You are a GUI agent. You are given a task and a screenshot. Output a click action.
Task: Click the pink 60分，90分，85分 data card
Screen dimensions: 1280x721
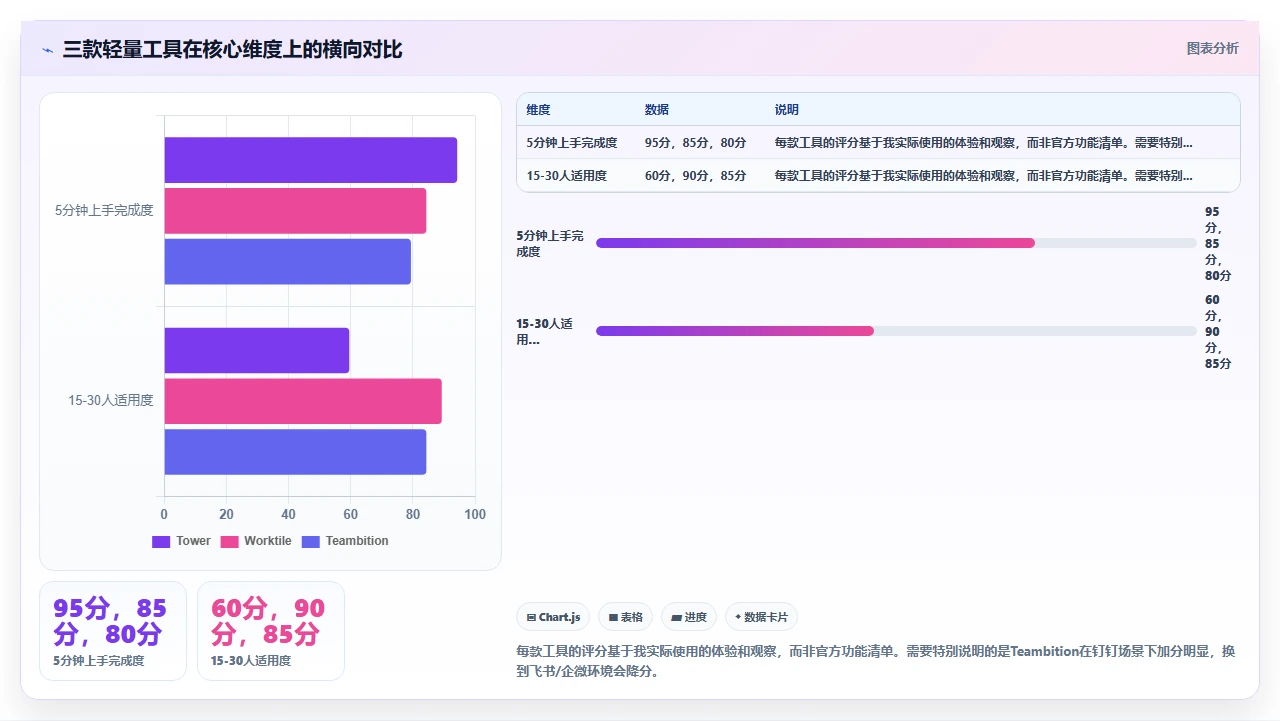(271, 631)
